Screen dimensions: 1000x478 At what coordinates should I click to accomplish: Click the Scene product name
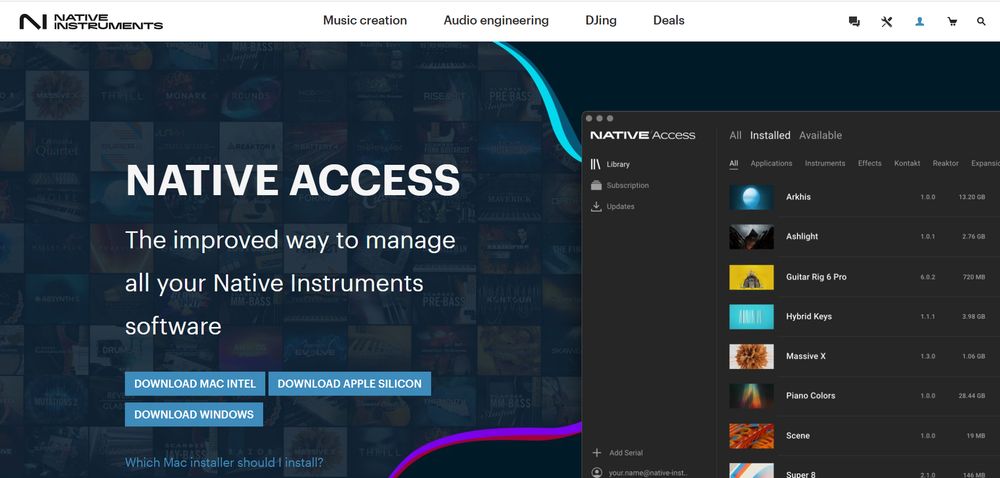pyautogui.click(x=798, y=436)
